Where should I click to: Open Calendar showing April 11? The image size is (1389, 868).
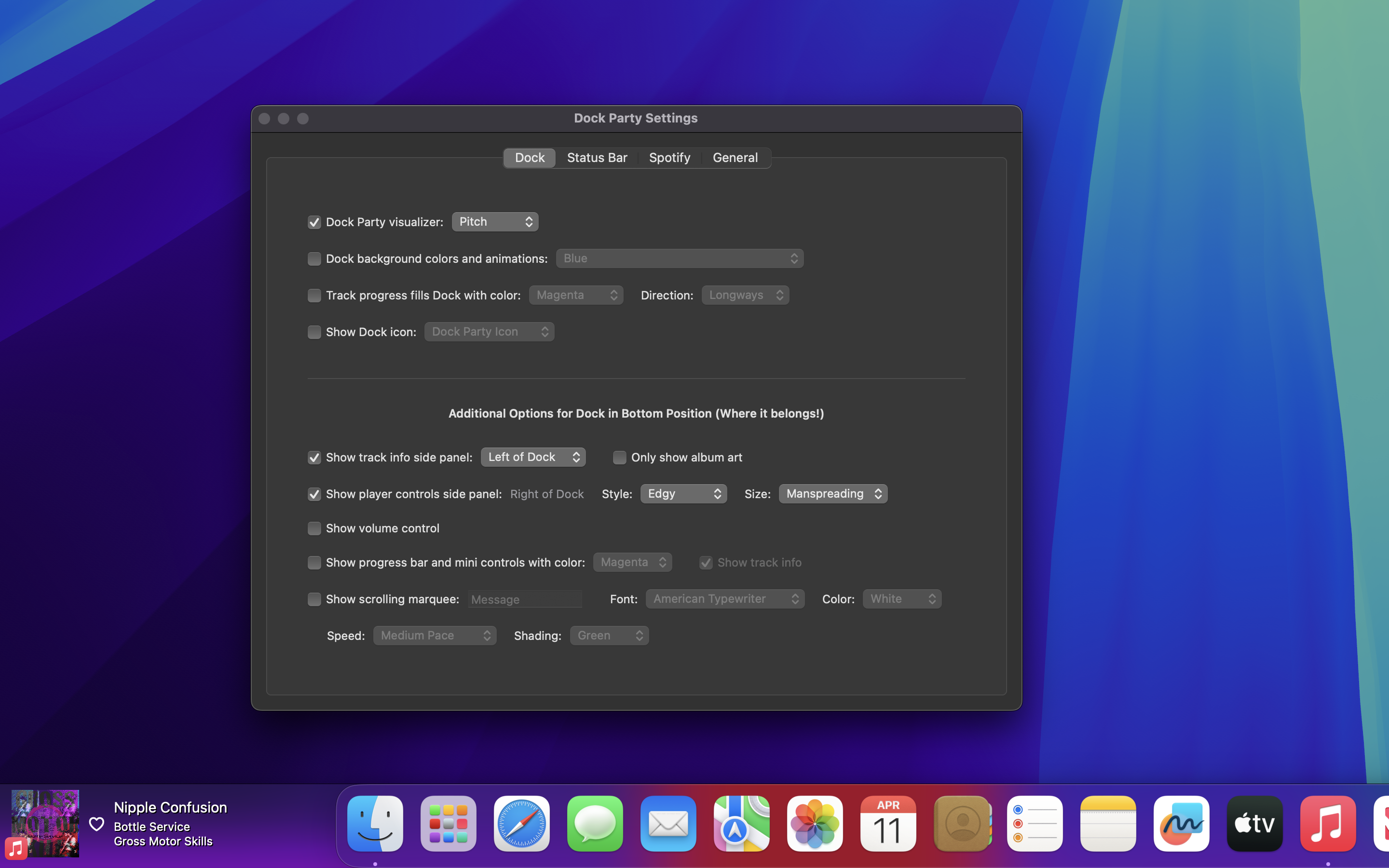point(887,823)
